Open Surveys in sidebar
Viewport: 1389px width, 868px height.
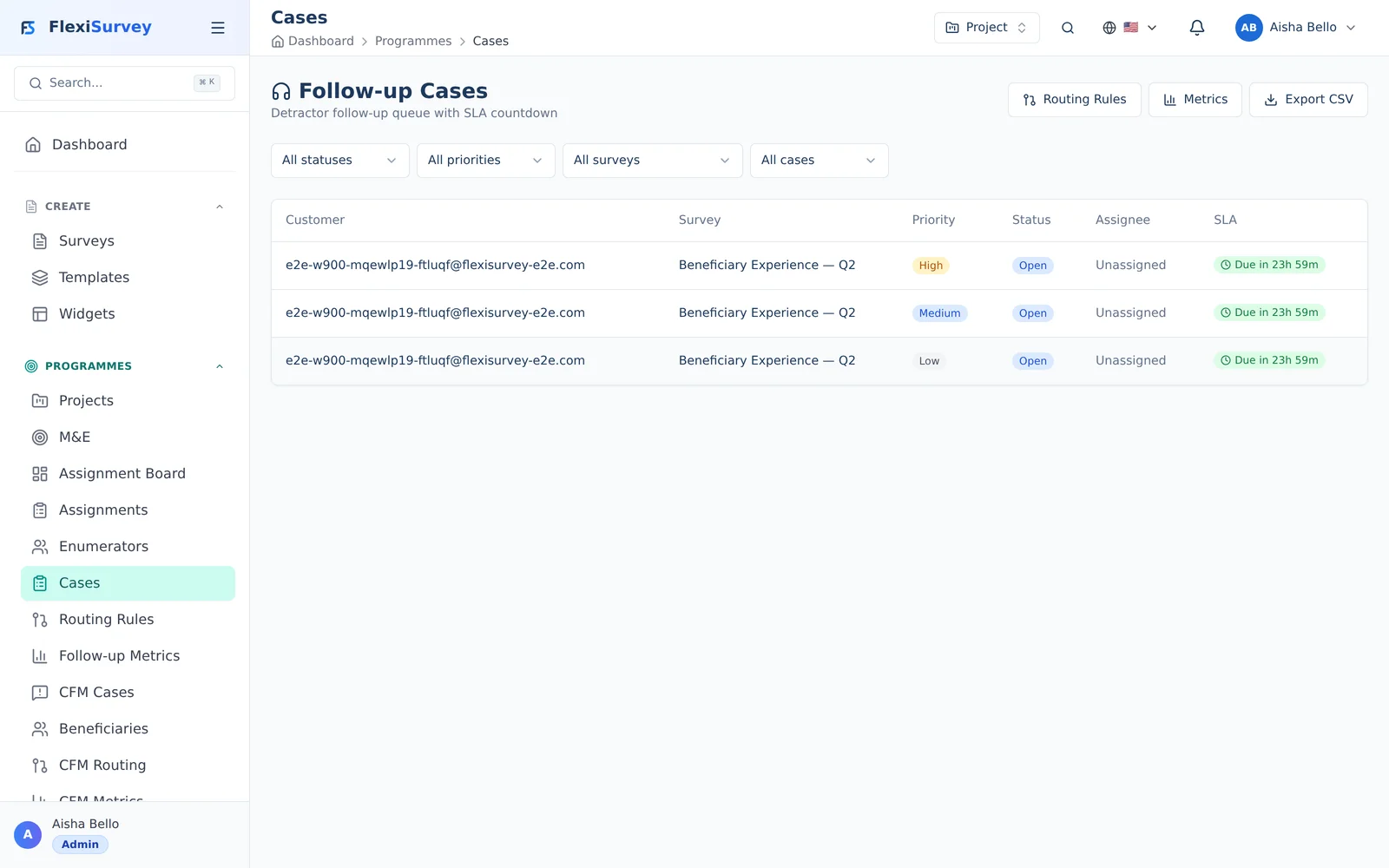coord(128,241)
